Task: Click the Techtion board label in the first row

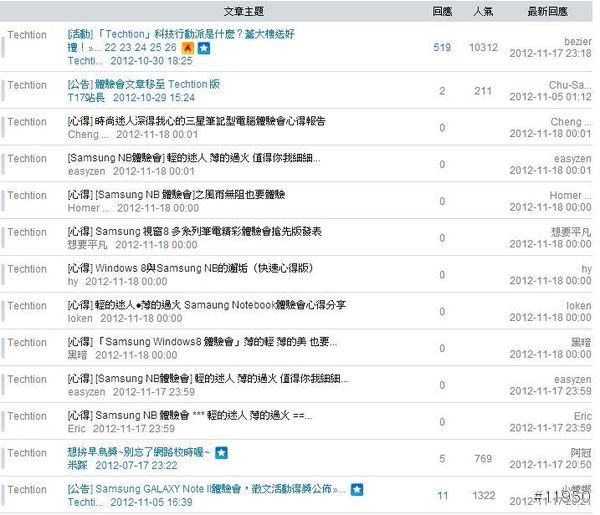Action: click(x=27, y=35)
